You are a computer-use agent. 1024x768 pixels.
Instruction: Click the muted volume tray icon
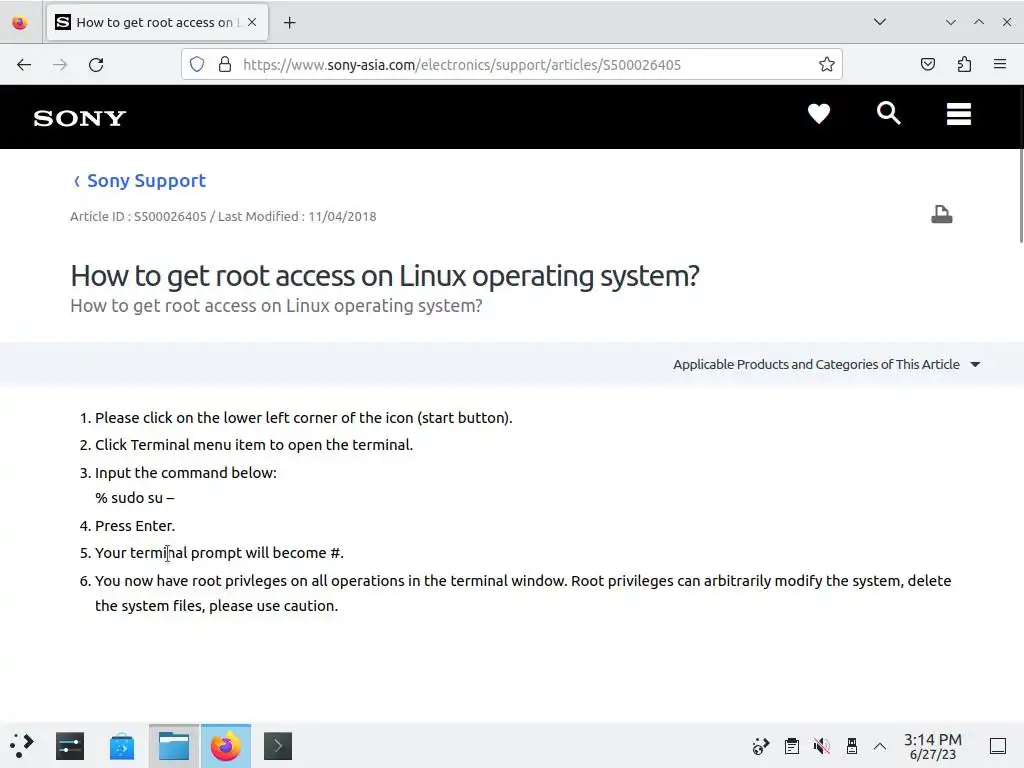[822, 746]
